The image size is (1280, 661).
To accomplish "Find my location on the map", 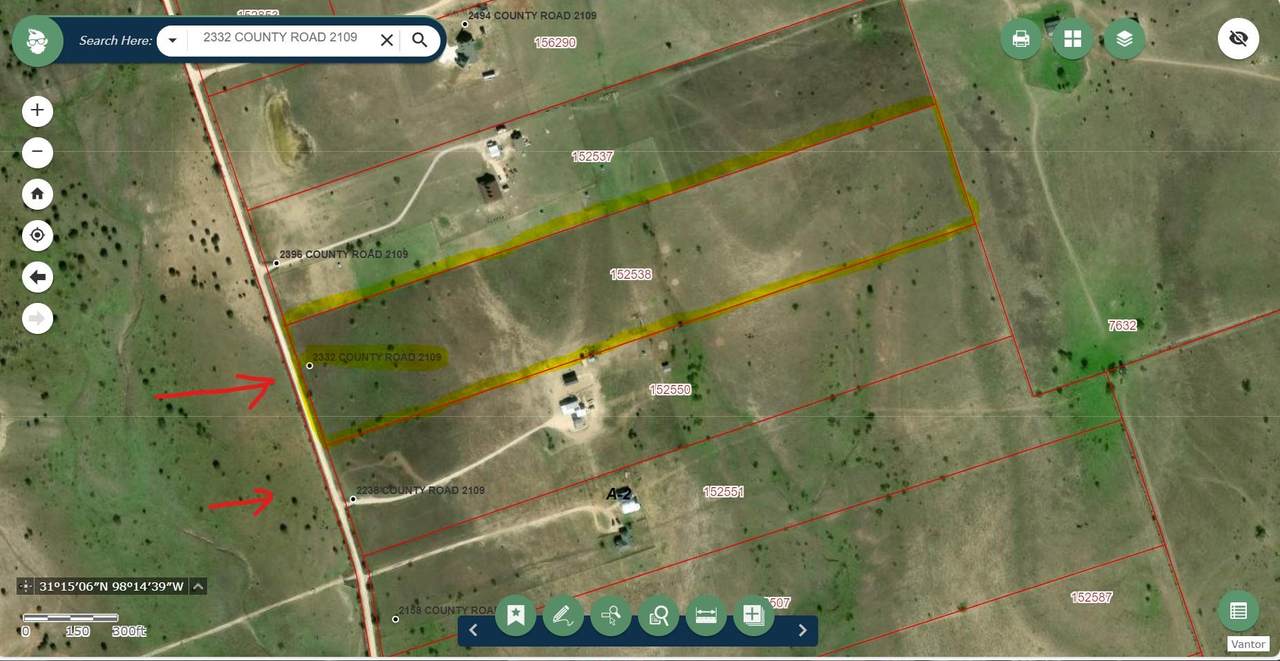I will click(x=37, y=235).
